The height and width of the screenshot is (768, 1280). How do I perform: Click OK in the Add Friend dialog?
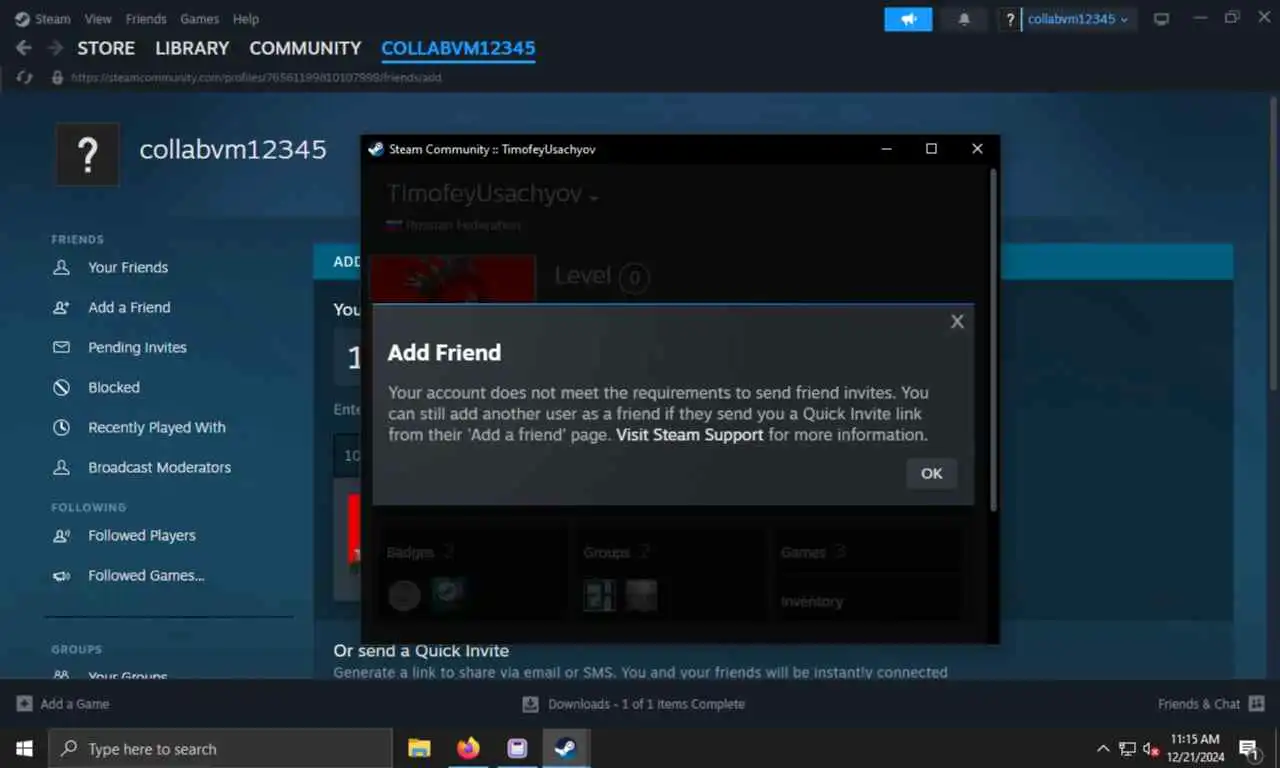click(931, 473)
